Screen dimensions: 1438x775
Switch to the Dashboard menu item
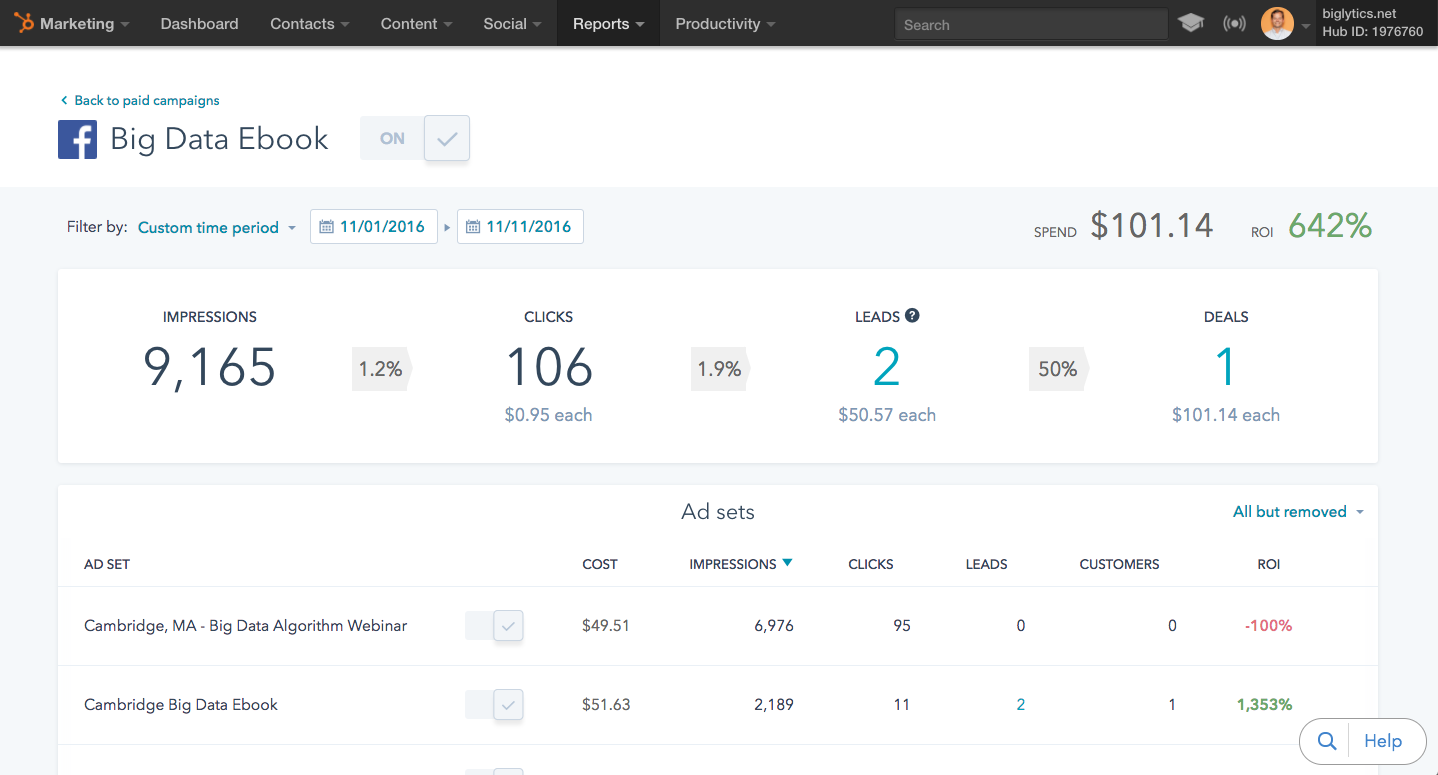pyautogui.click(x=199, y=23)
